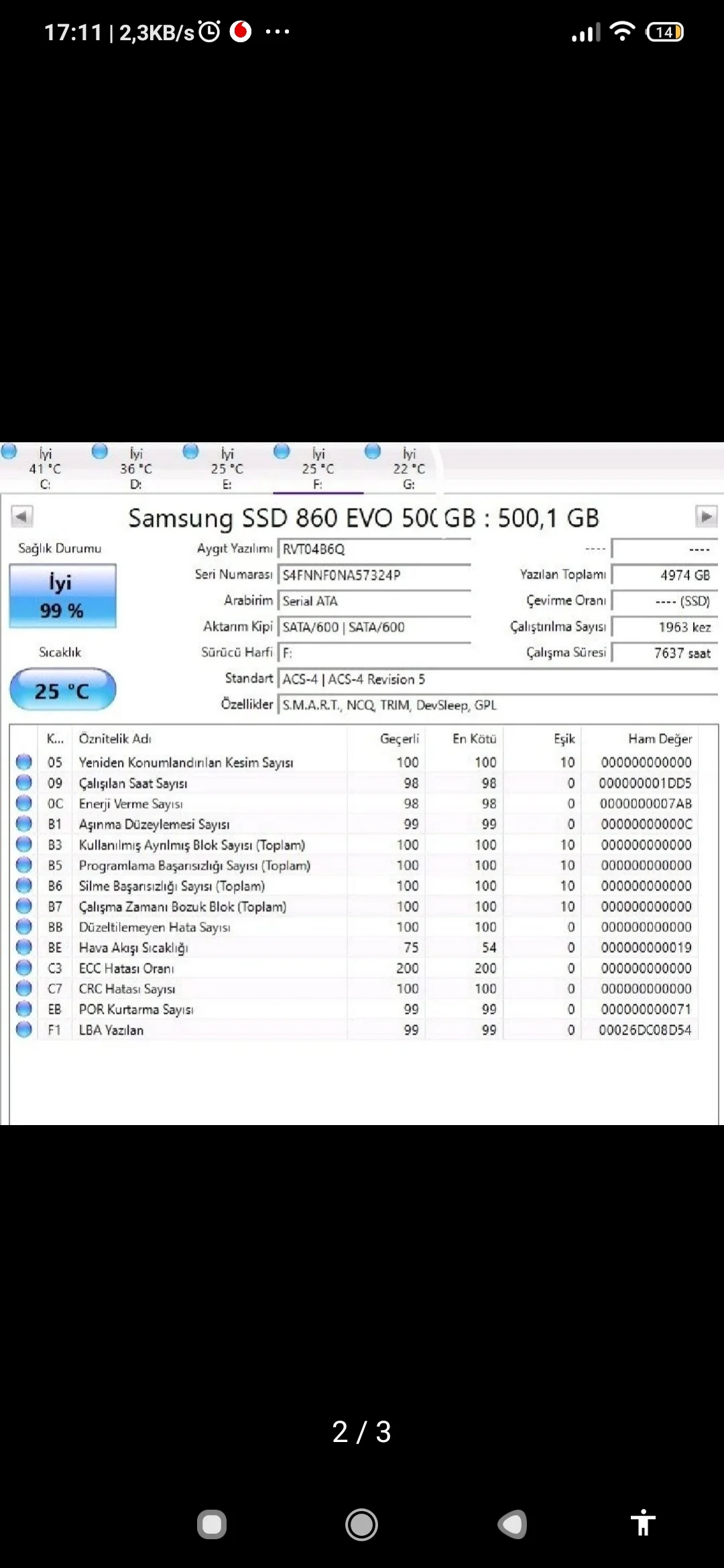Click raw value 000000001DD5
724x1568 pixels.
(x=645, y=783)
